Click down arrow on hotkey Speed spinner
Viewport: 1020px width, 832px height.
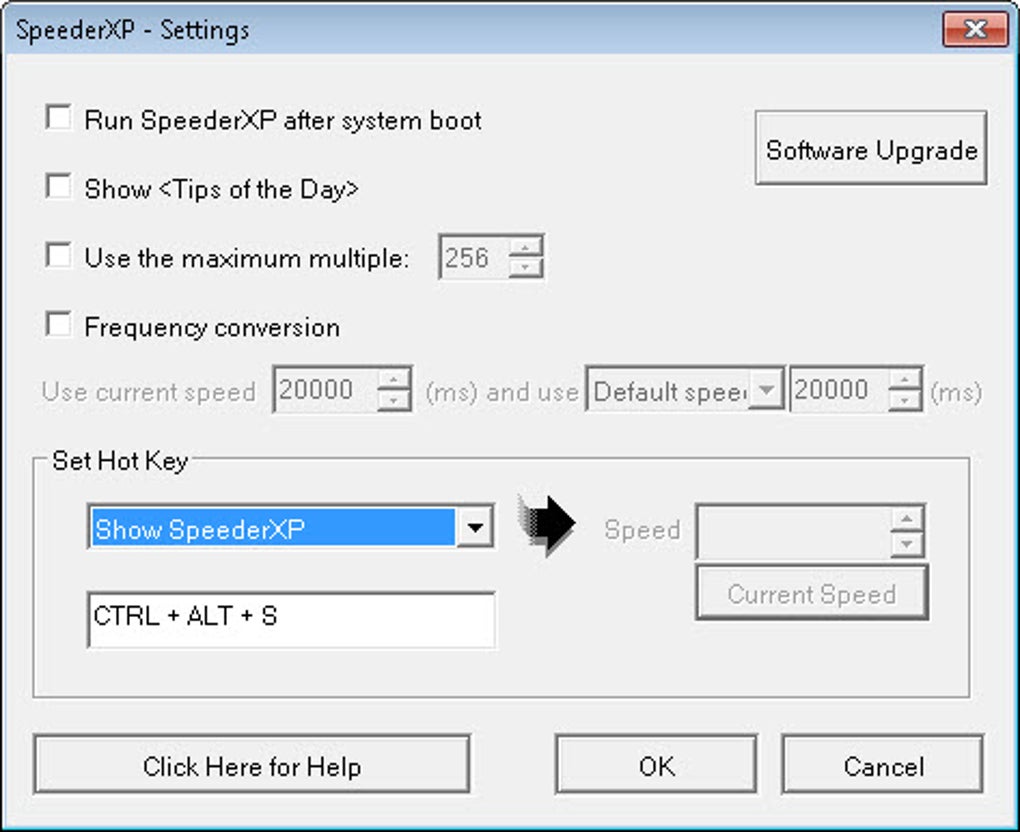(x=907, y=543)
